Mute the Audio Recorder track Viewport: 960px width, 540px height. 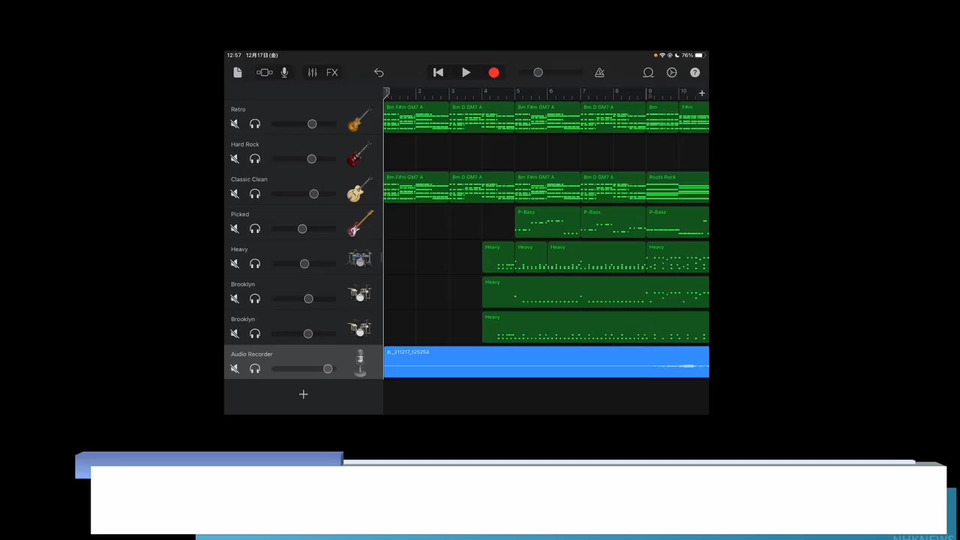[235, 369]
